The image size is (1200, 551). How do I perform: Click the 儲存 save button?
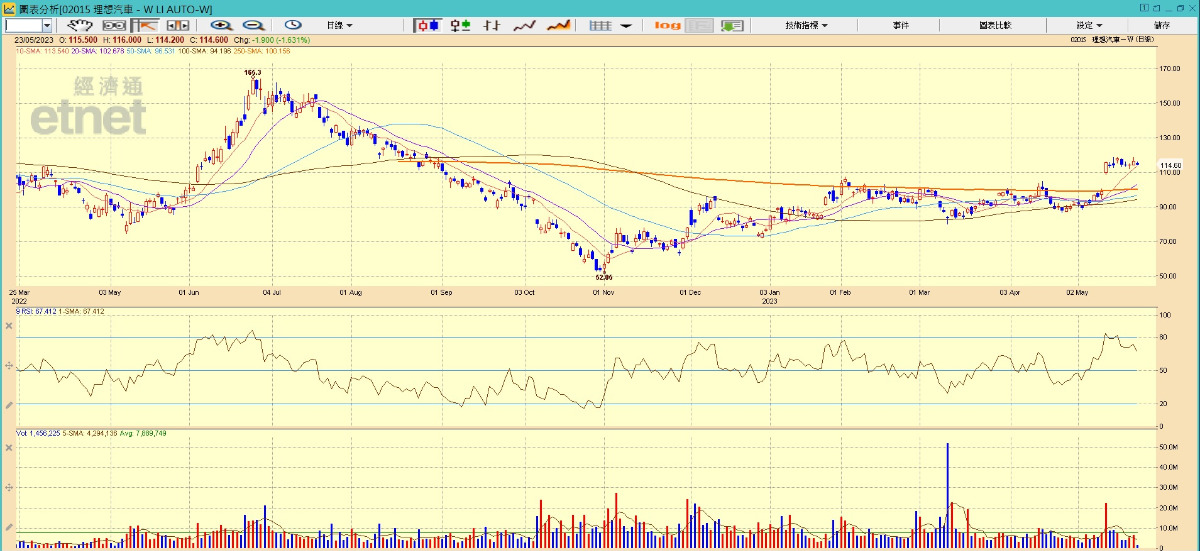[1161, 25]
